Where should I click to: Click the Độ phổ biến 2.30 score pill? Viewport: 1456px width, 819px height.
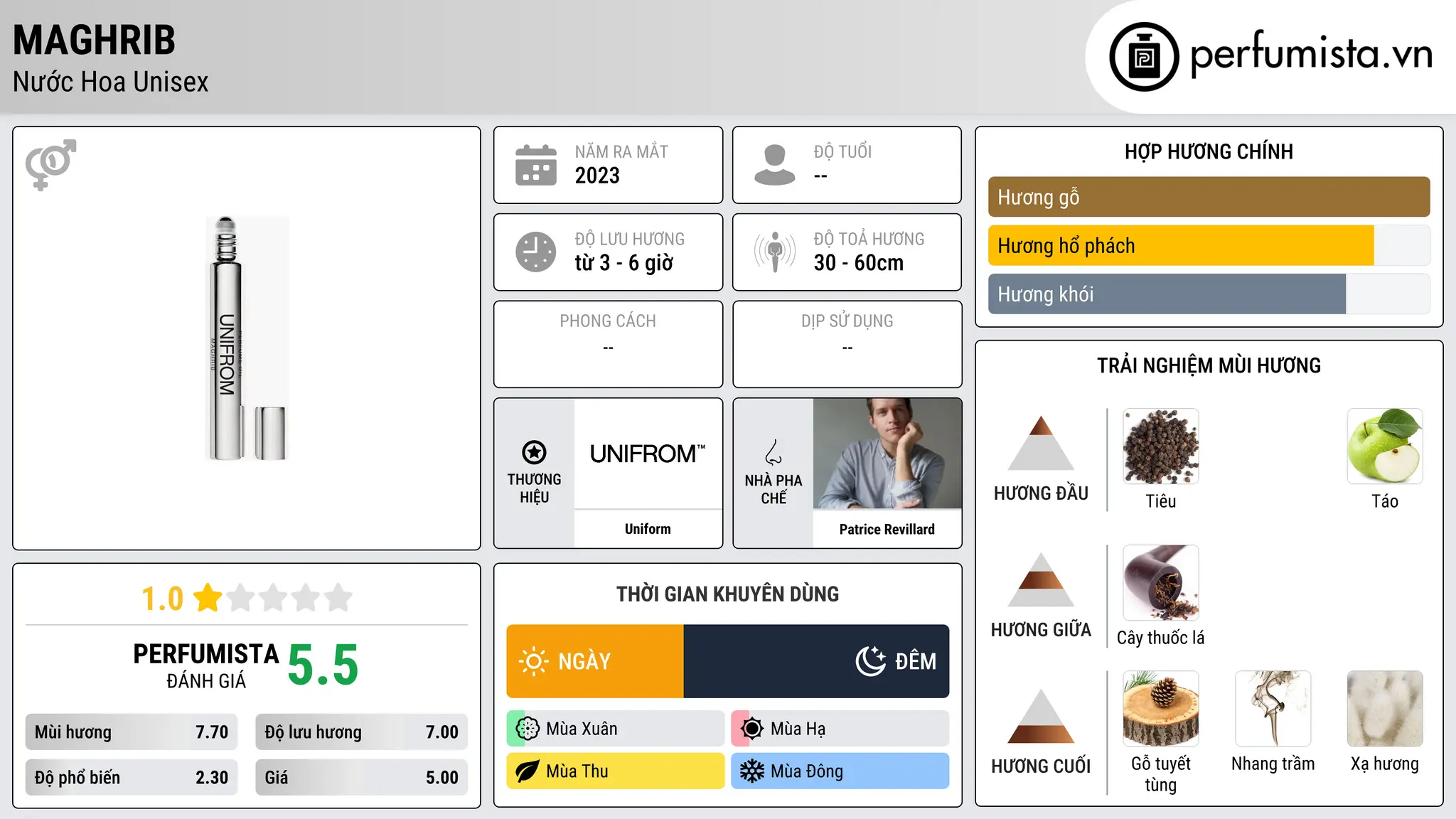pos(132,778)
